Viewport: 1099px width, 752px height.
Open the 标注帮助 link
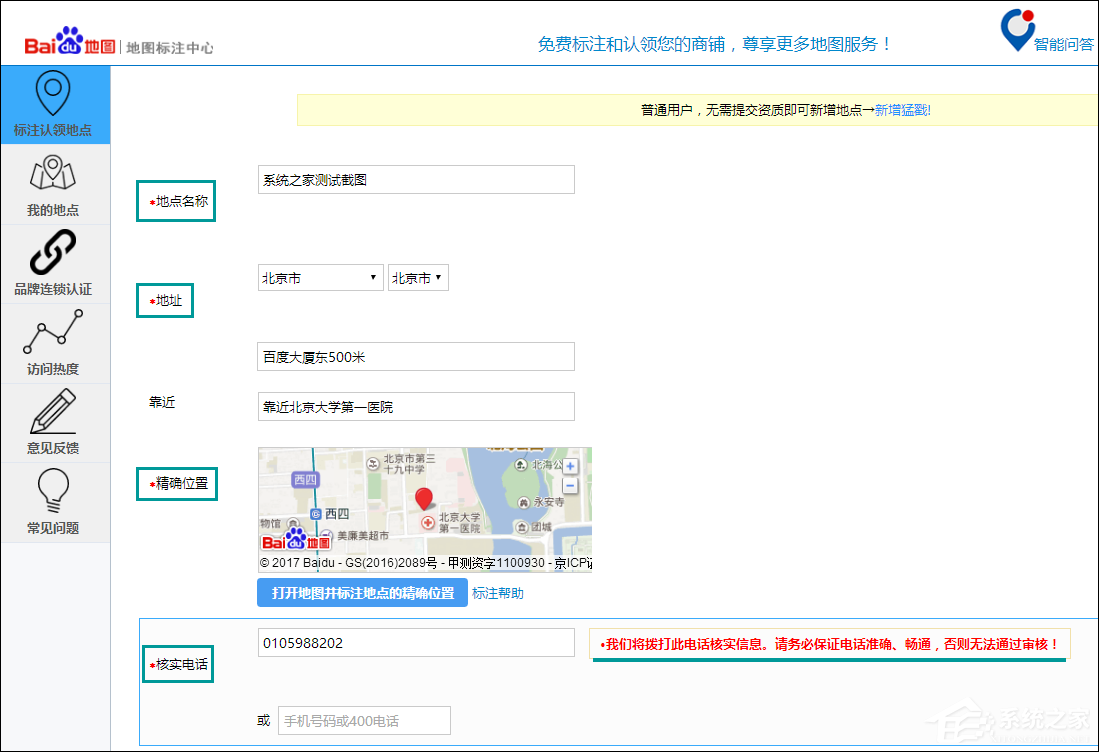click(497, 592)
